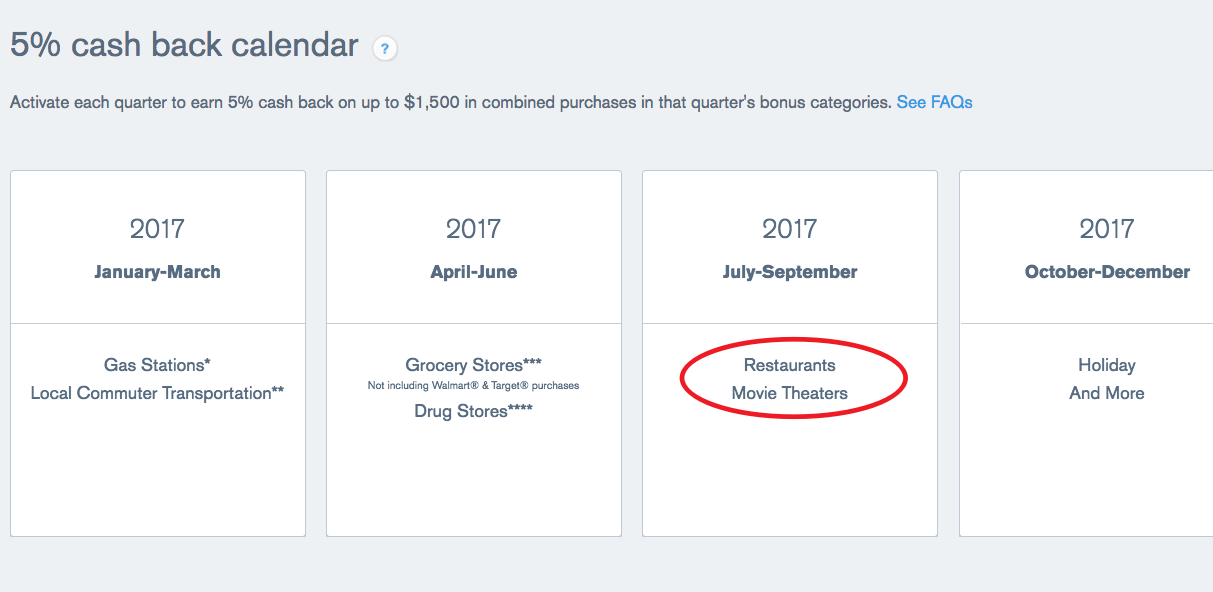Screen dimensions: 1213x592
Task: Select the July-September quarter heading
Action: [790, 272]
